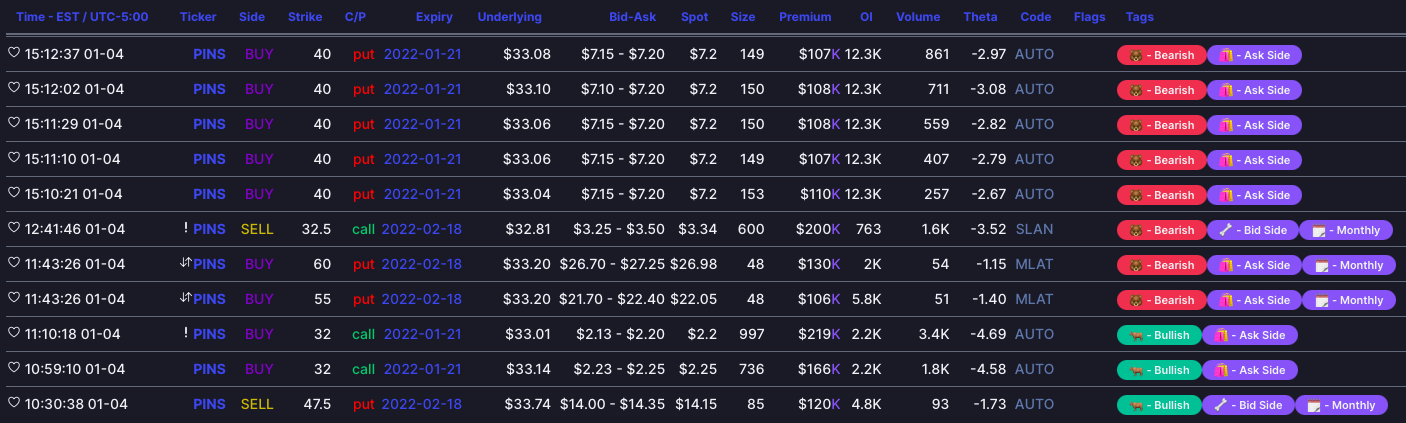1406x423 pixels.
Task: Click the Time - EST / UTC-5:00 header
Action: pyautogui.click(x=80, y=17)
